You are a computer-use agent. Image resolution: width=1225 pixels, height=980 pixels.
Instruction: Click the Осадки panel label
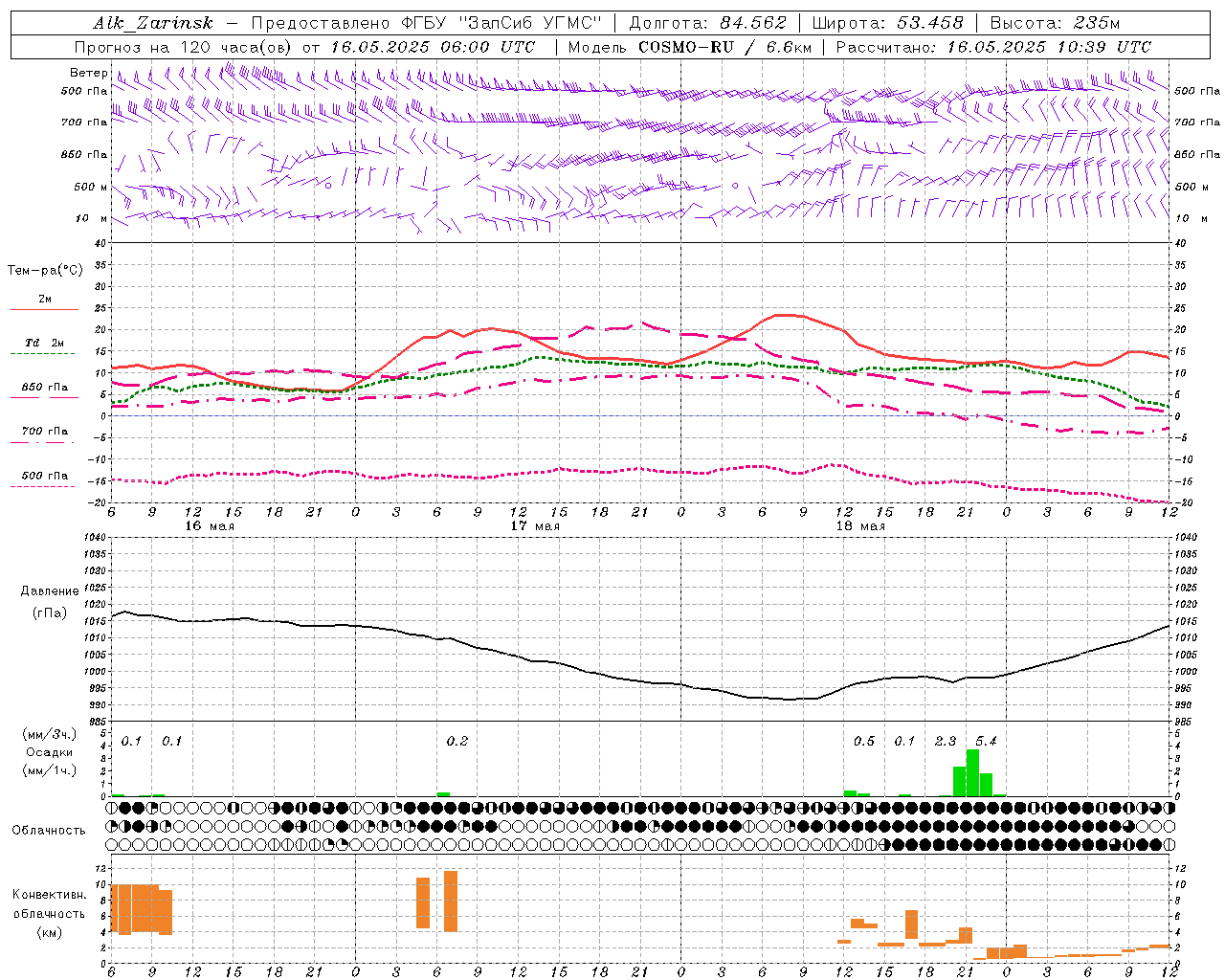pos(50,752)
